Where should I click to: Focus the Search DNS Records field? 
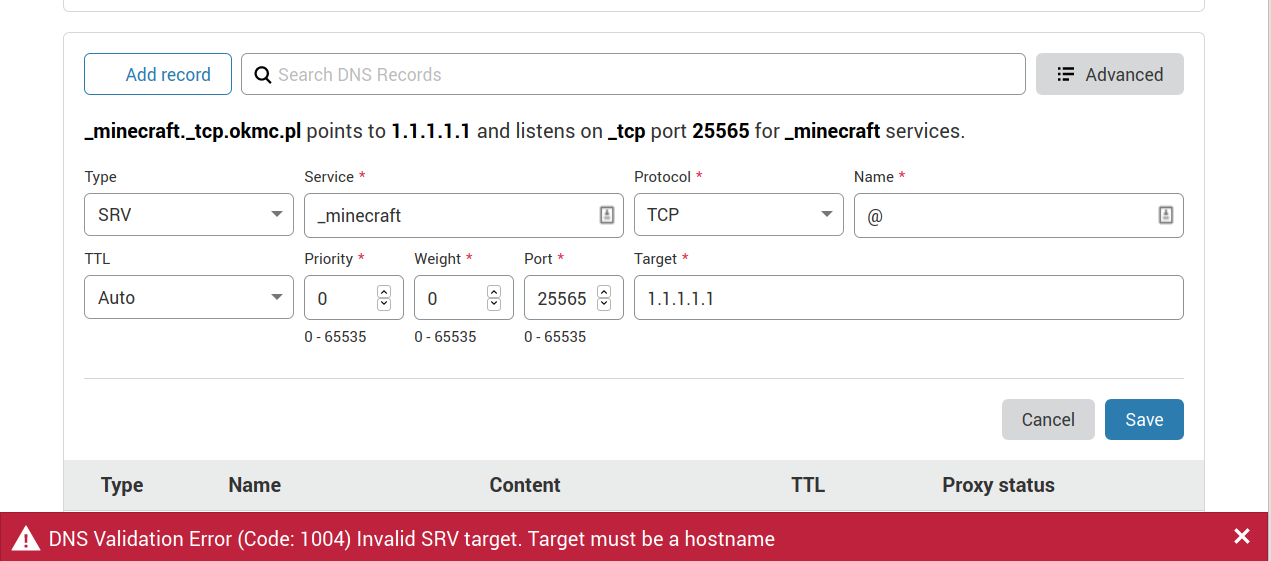(640, 75)
